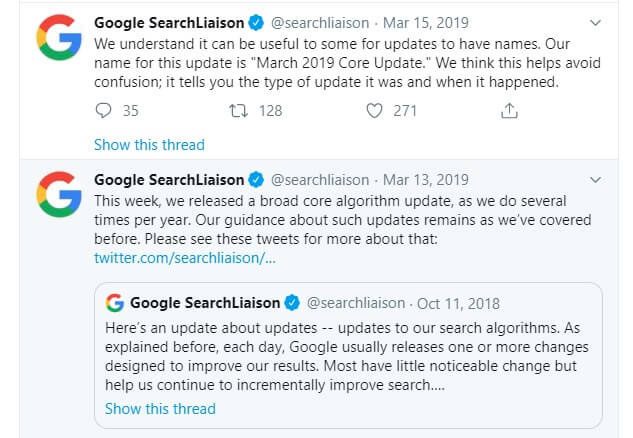The image size is (633, 438).
Task: Click the reply icon on the Mar 15 tweet
Action: [x=103, y=110]
